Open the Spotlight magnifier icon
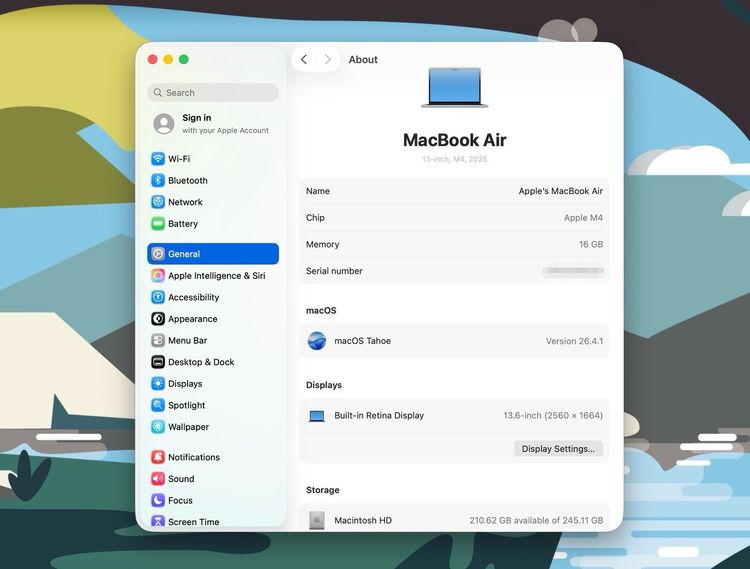750x569 pixels. tap(158, 405)
